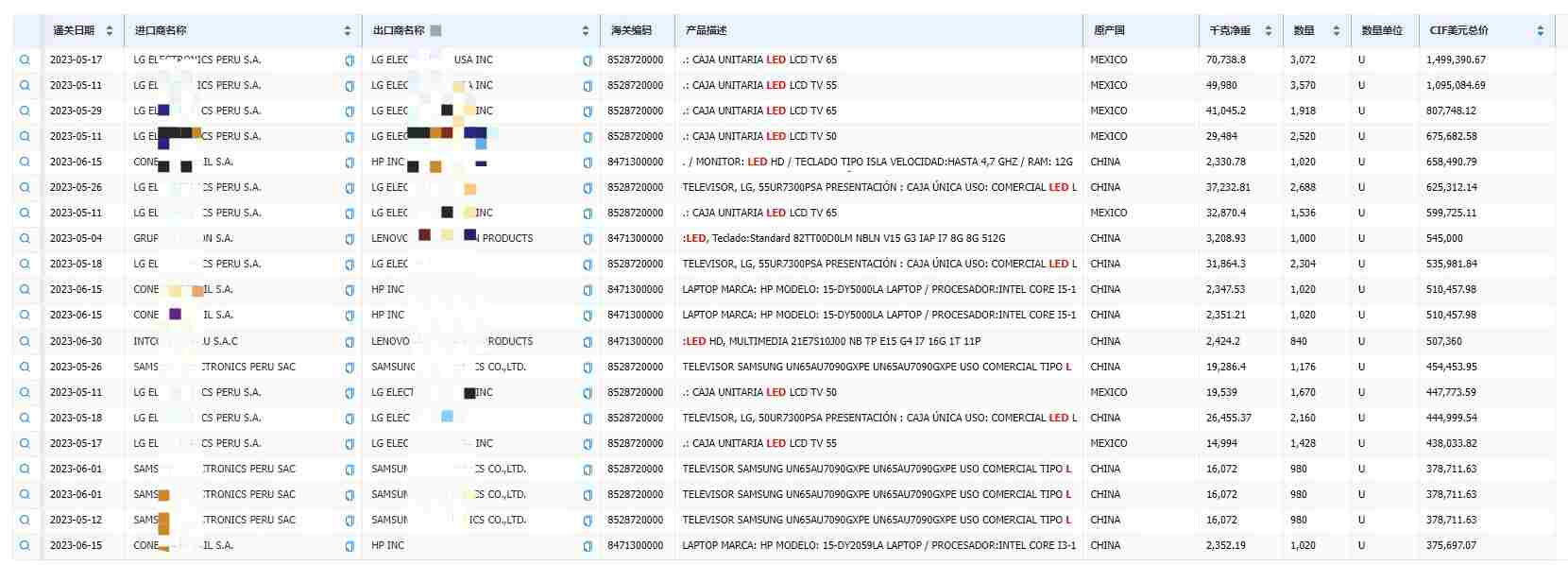Click the magnifier icon on the 675,682.58 row
The width and height of the screenshot is (1568, 565).
click(x=25, y=136)
